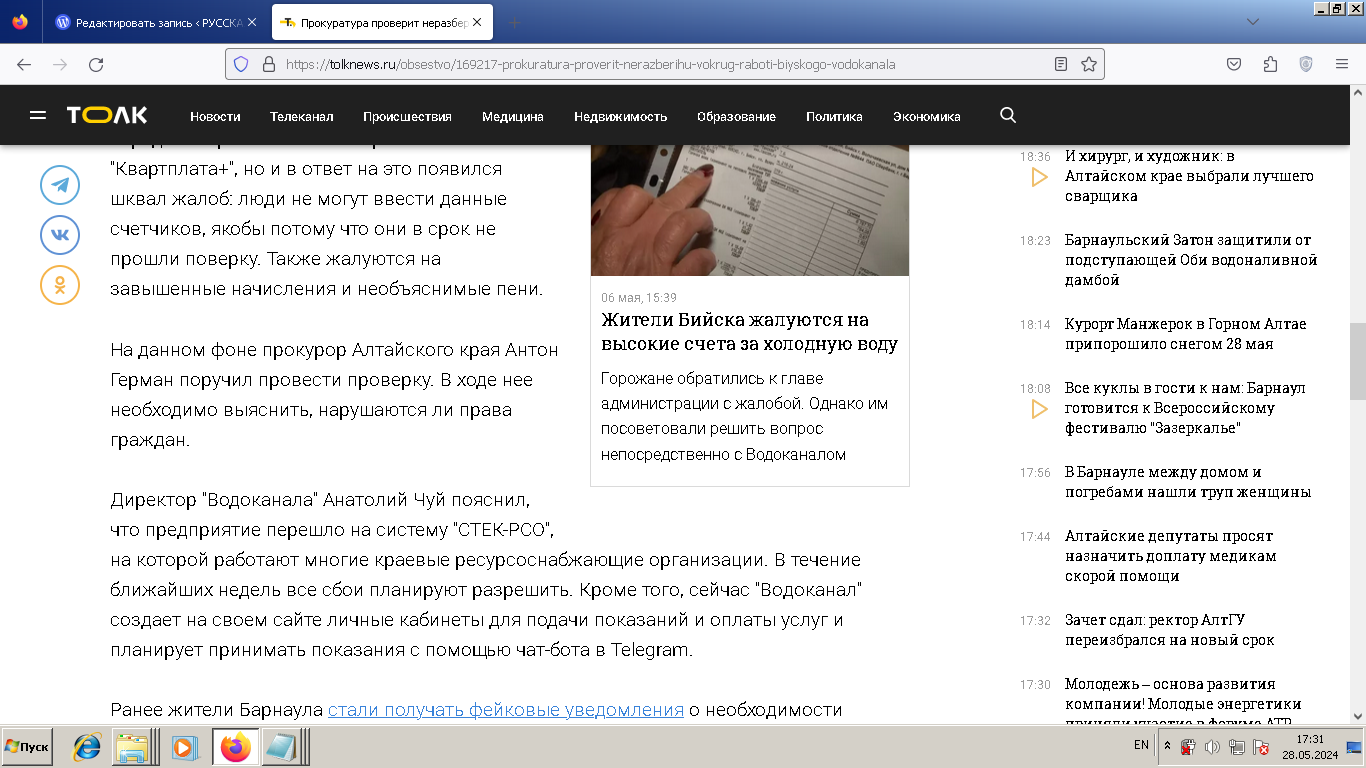1366x768 pixels.
Task: Open the Firefox application menu (hamburger)
Action: pyautogui.click(x=1340, y=63)
